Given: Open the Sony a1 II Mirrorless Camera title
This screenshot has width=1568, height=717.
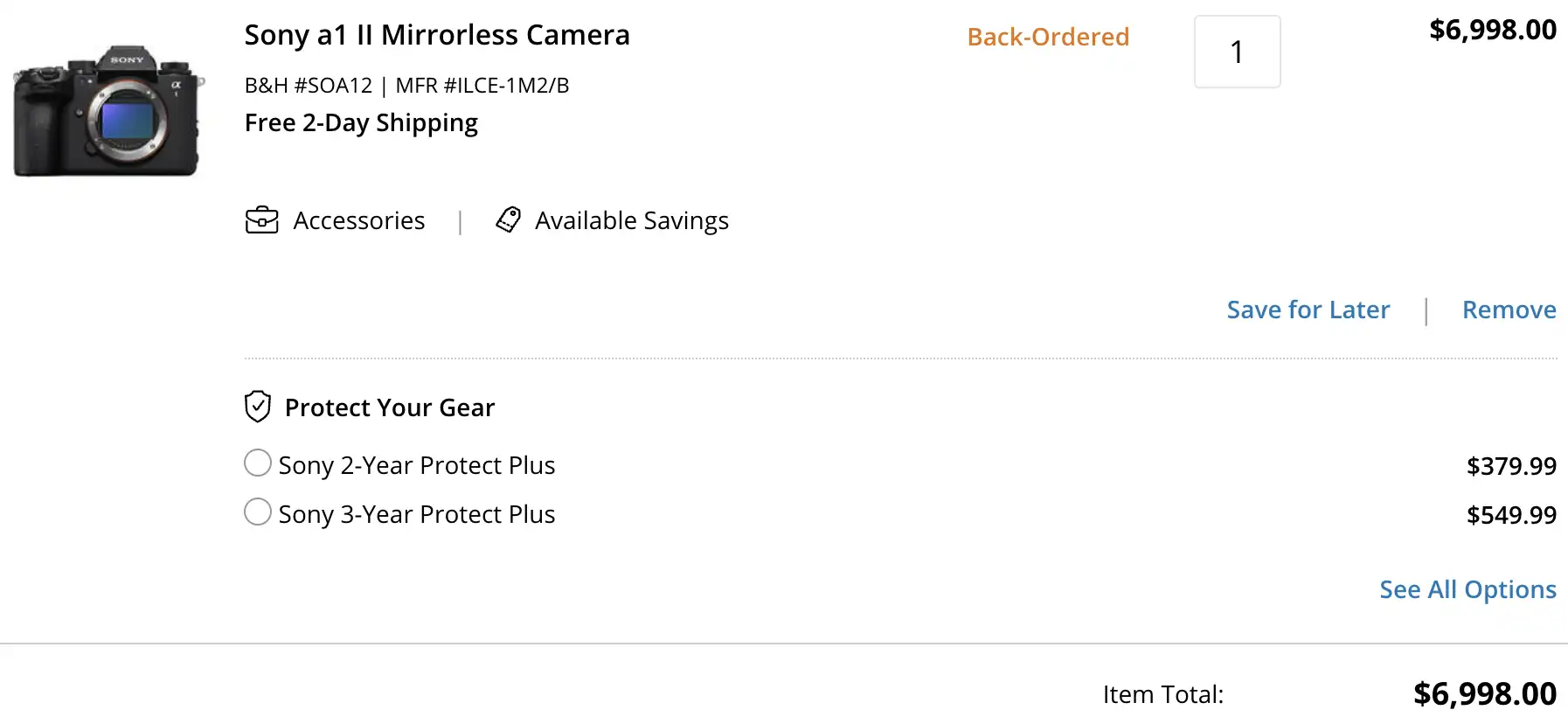Looking at the screenshot, I should [x=437, y=35].
